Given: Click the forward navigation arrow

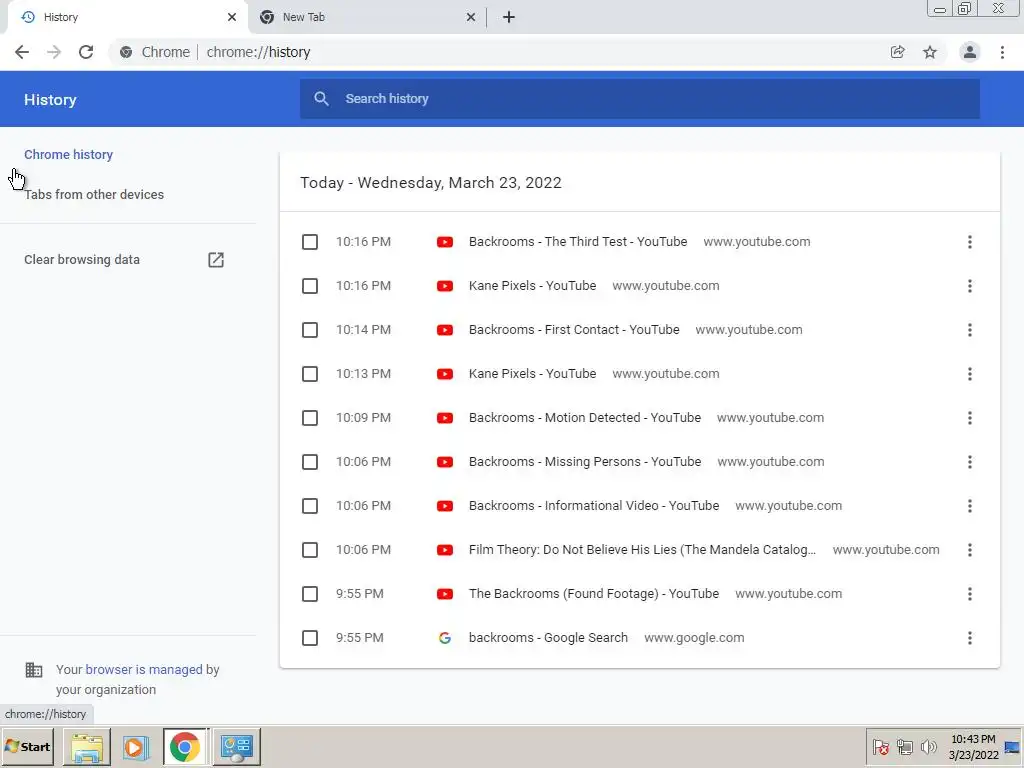Looking at the screenshot, I should pyautogui.click(x=54, y=52).
